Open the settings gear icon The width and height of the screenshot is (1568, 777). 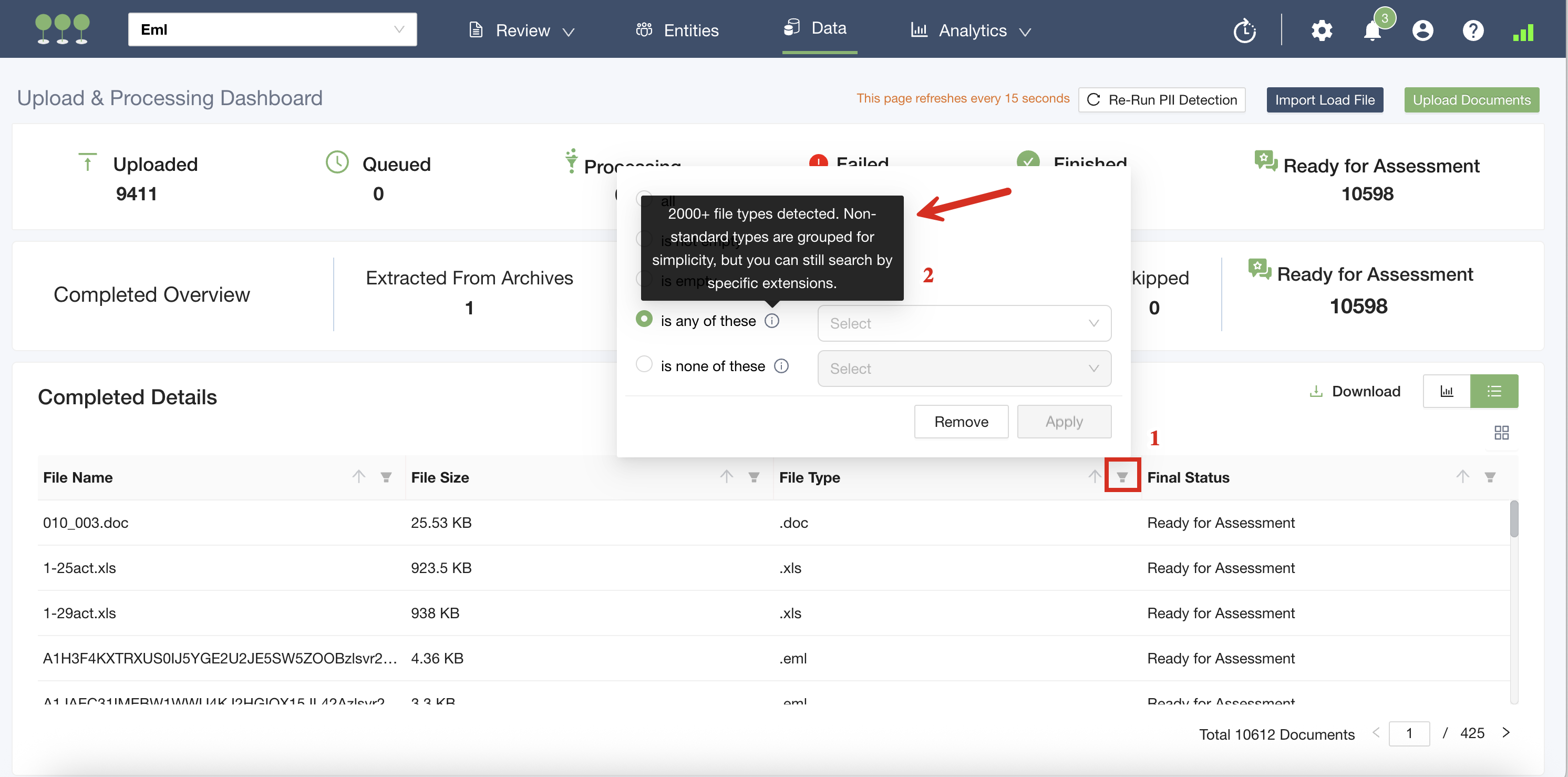[1321, 30]
